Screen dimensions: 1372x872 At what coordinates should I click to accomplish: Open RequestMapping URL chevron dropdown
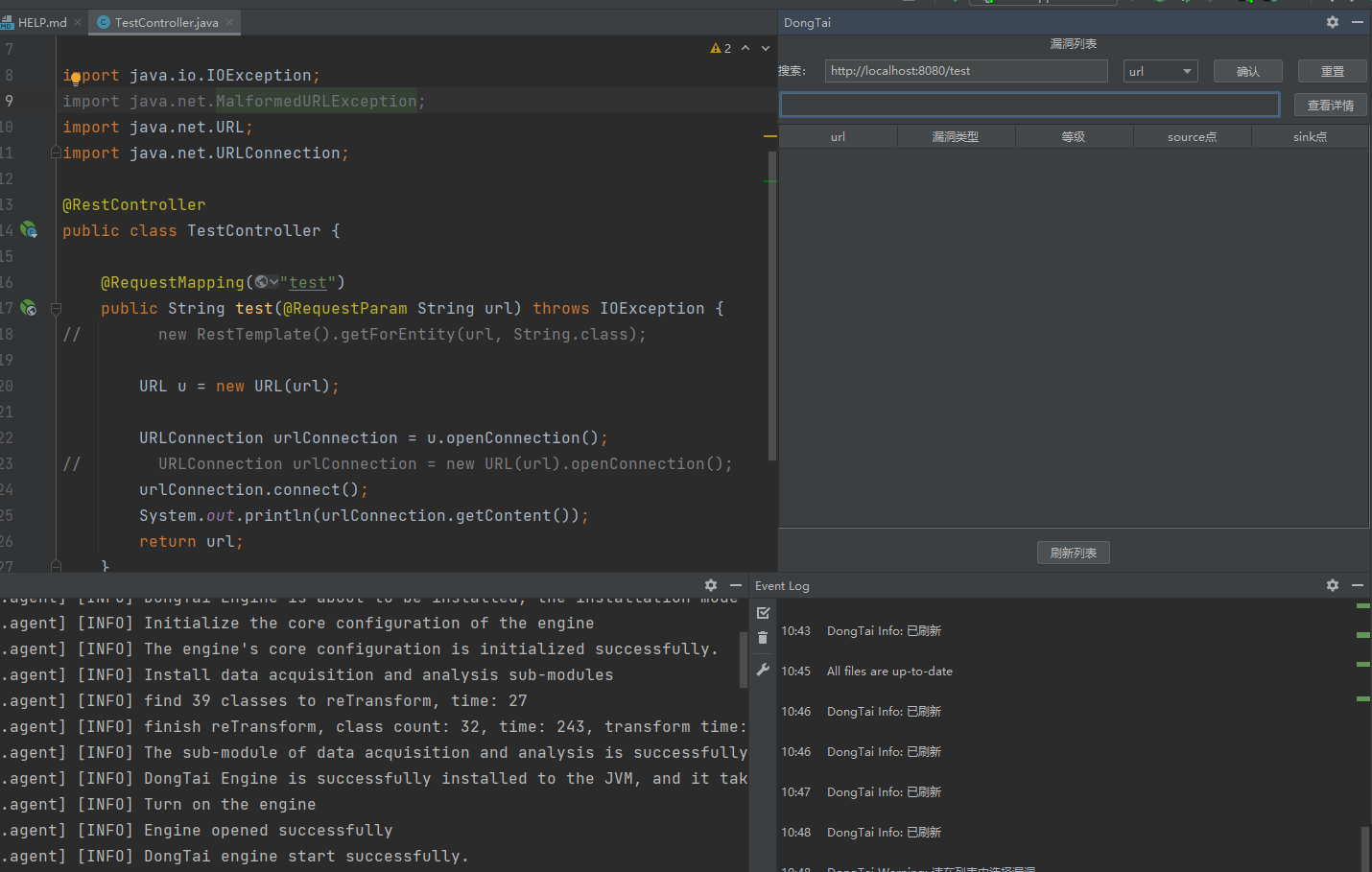(x=273, y=282)
